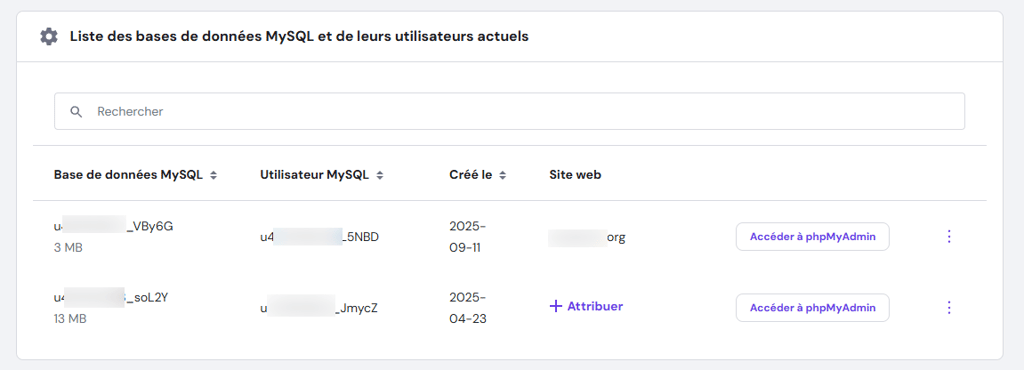1024x370 pixels.
Task: Click the 13 MB size label
Action: click(x=71, y=319)
